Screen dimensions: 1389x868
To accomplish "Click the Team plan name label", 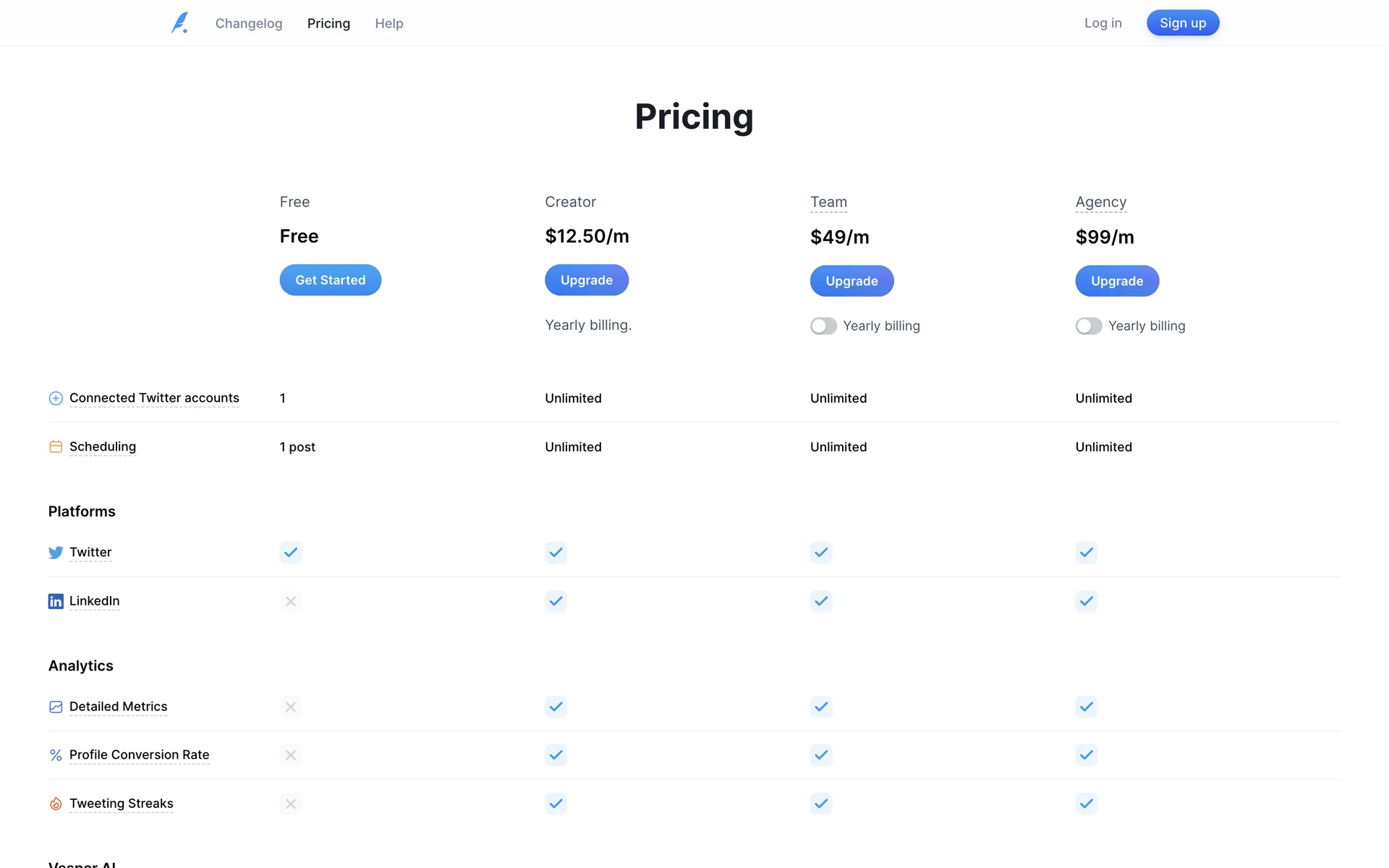I will click(828, 202).
